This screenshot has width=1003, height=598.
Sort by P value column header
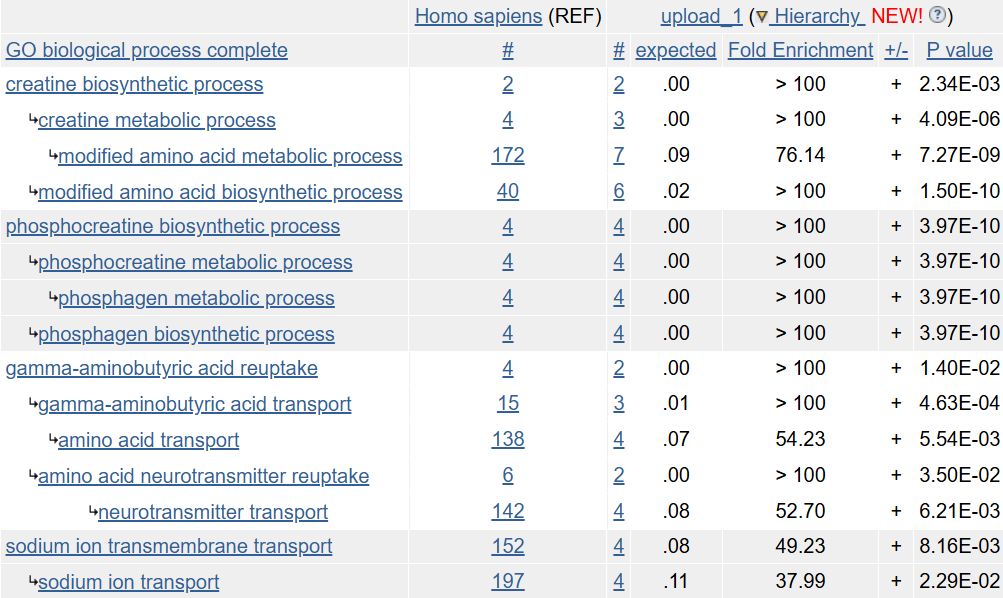click(x=960, y=50)
